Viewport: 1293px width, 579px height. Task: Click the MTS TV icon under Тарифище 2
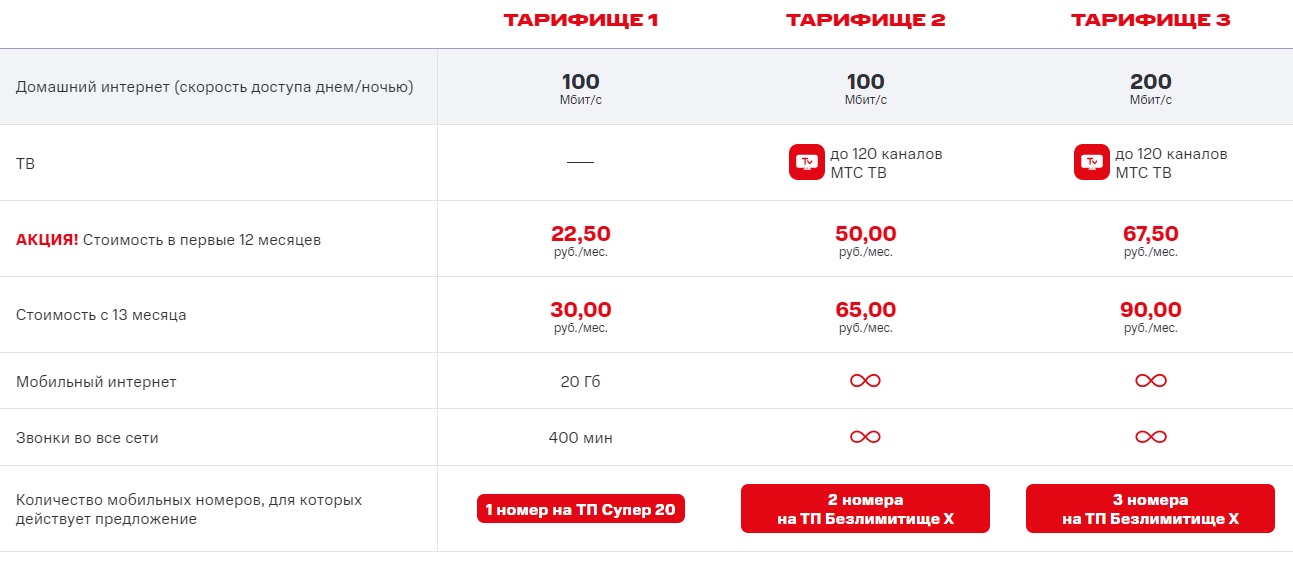[x=806, y=162]
